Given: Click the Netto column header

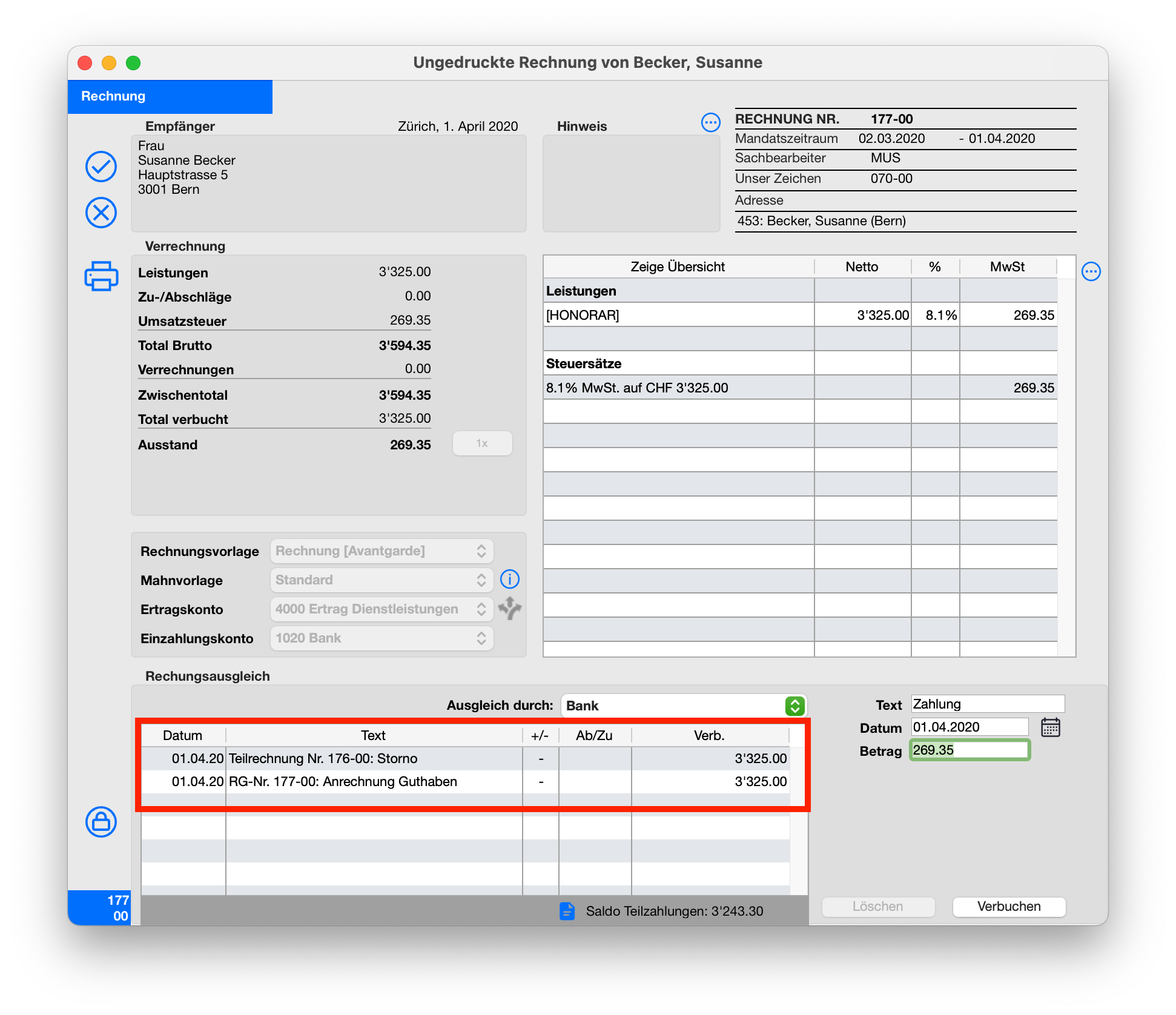Looking at the screenshot, I should [x=862, y=267].
